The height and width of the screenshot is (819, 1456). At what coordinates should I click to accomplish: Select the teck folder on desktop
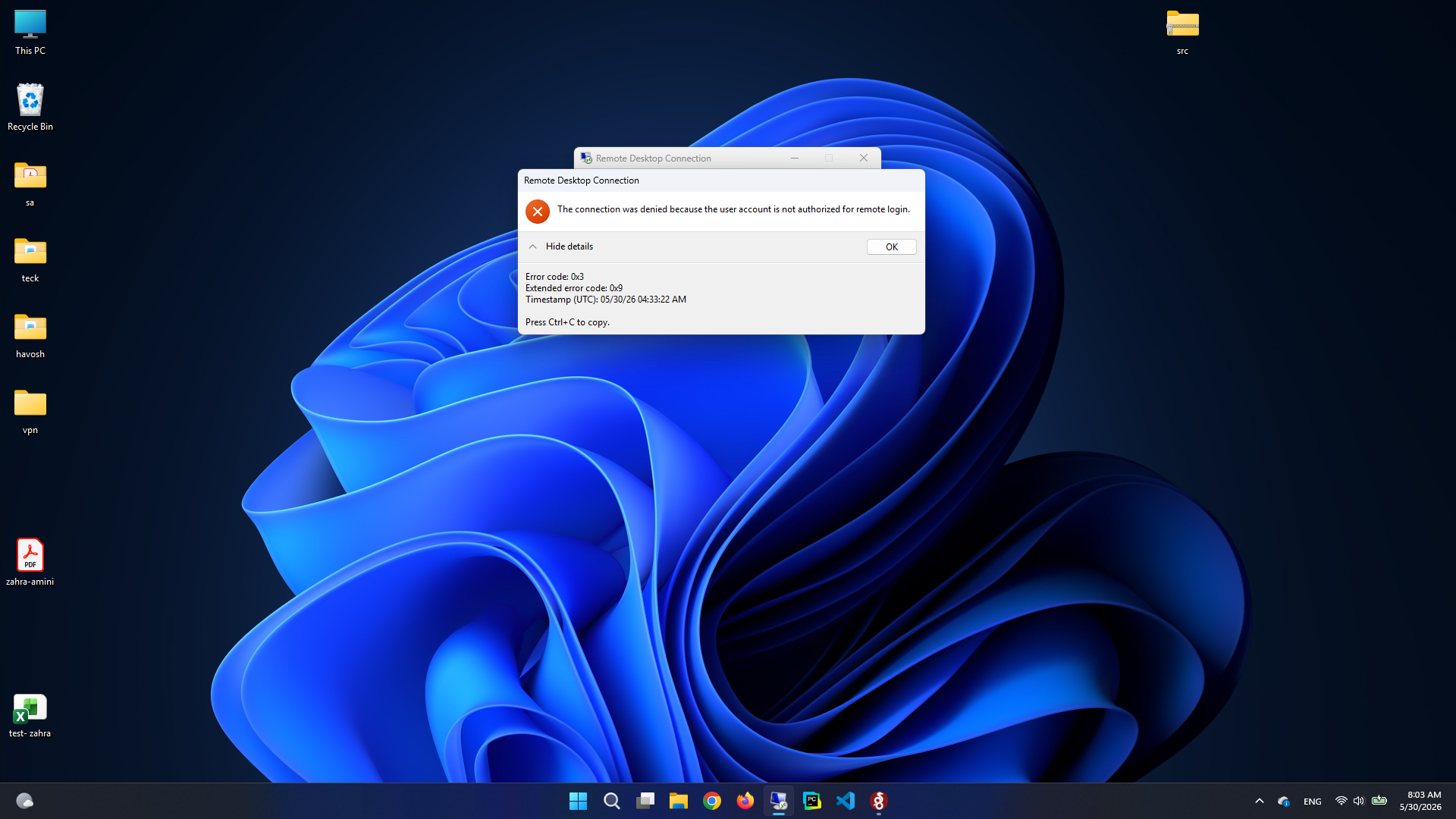click(x=30, y=259)
